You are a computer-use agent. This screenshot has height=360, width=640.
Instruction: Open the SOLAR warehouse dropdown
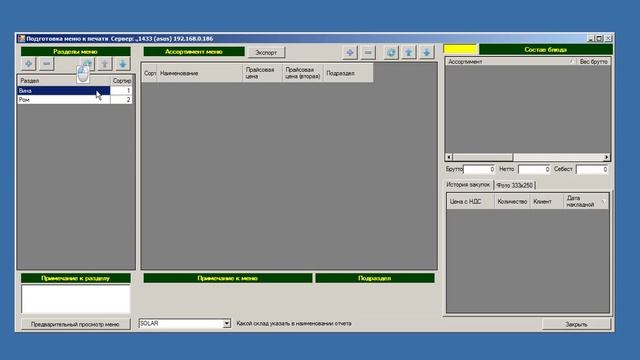point(227,324)
